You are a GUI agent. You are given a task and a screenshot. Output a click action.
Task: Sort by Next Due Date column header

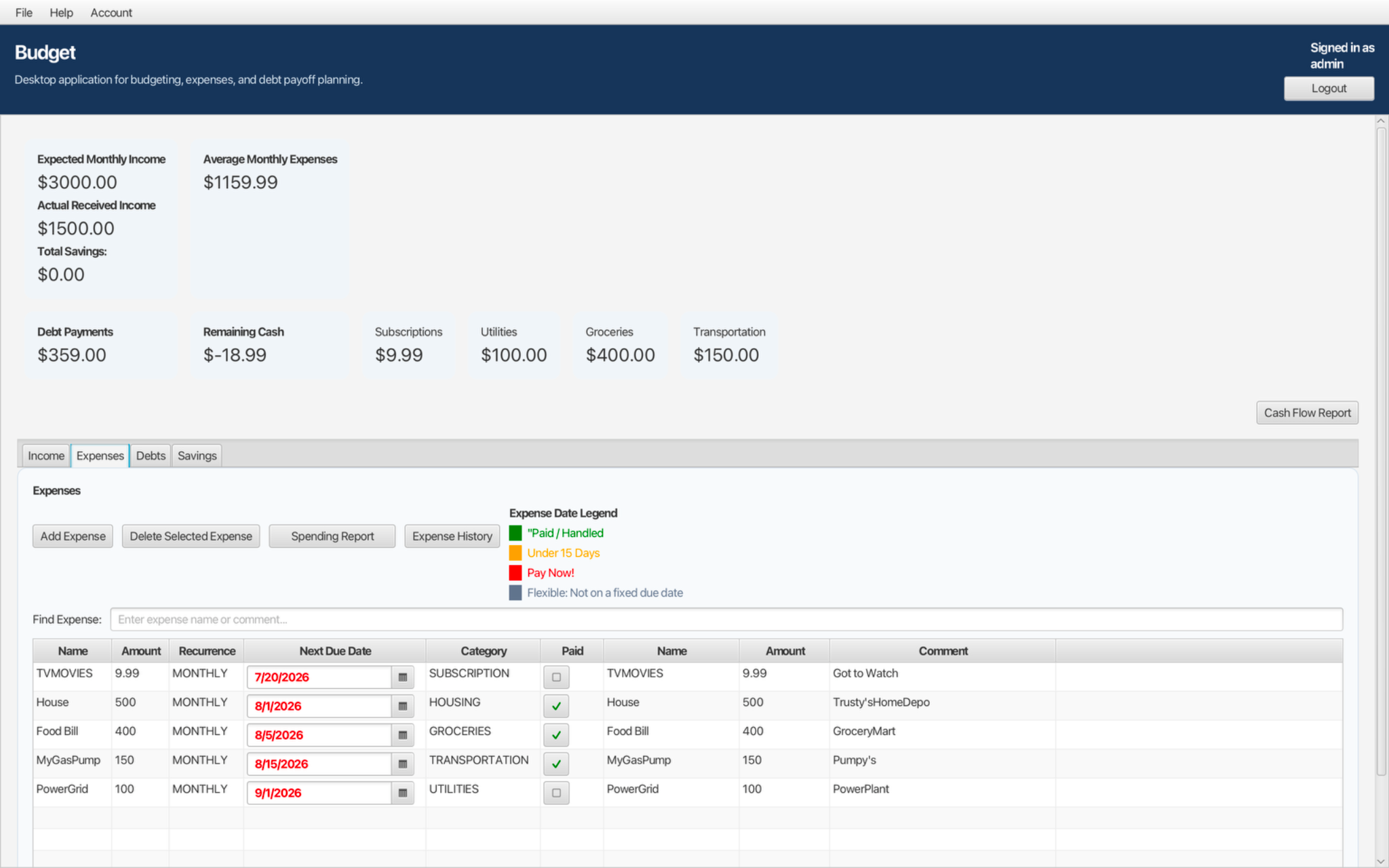[335, 651]
